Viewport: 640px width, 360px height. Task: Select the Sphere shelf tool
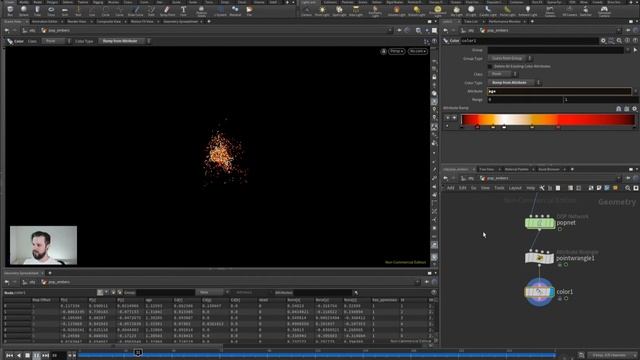pos(24,11)
